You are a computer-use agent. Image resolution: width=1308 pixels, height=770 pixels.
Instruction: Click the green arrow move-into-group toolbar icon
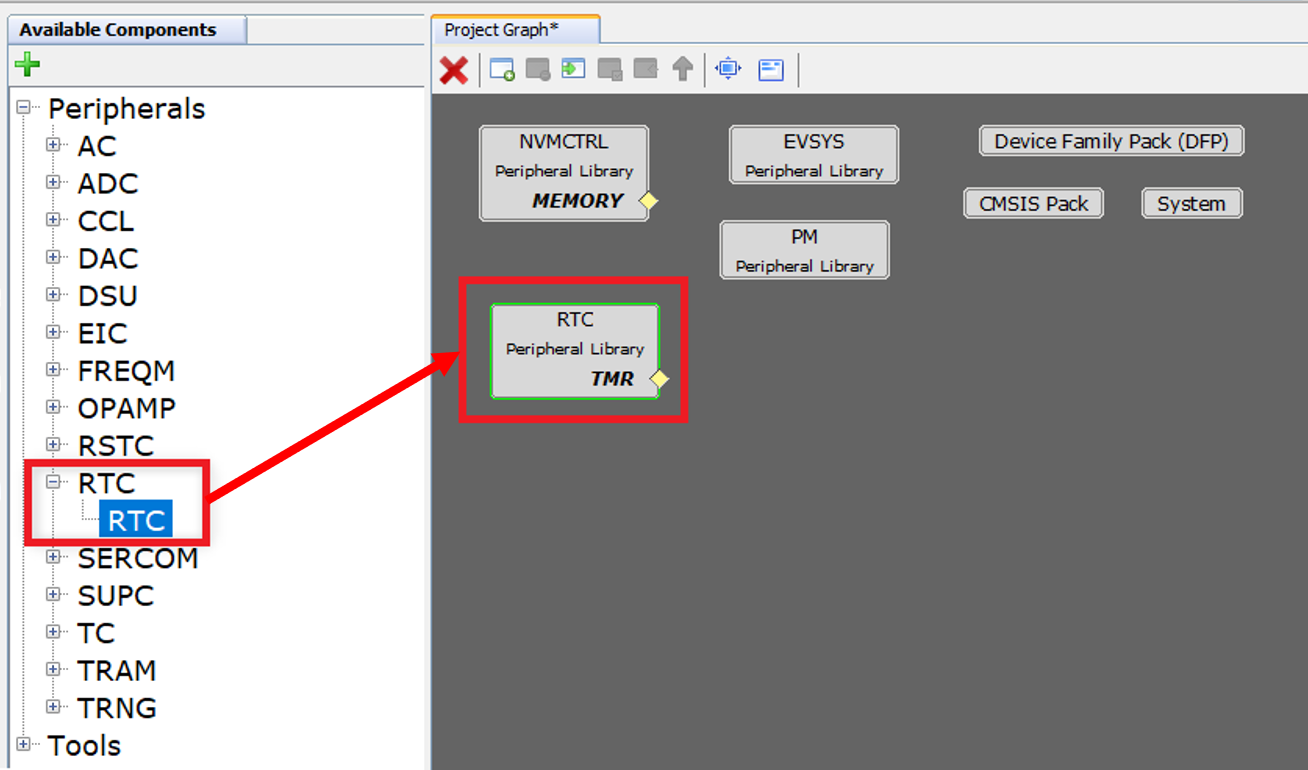[x=573, y=70]
